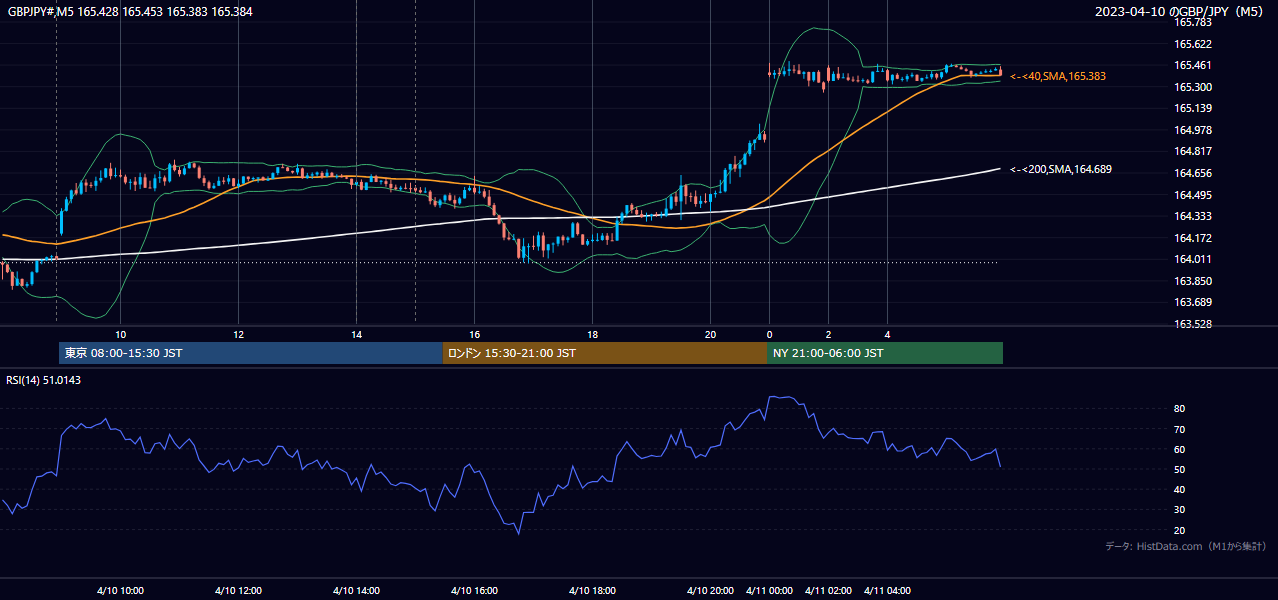
Task: Click price axis value 165.783
Action: (x=1192, y=22)
